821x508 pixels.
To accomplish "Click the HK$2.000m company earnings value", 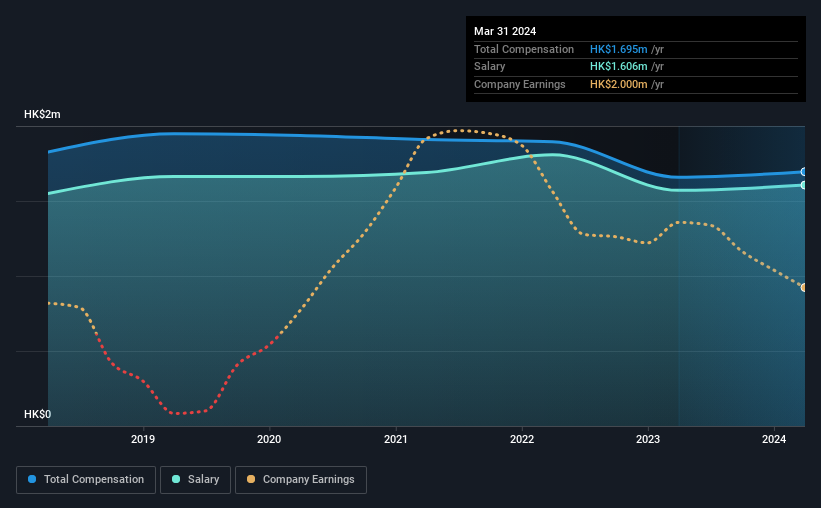I will [618, 84].
